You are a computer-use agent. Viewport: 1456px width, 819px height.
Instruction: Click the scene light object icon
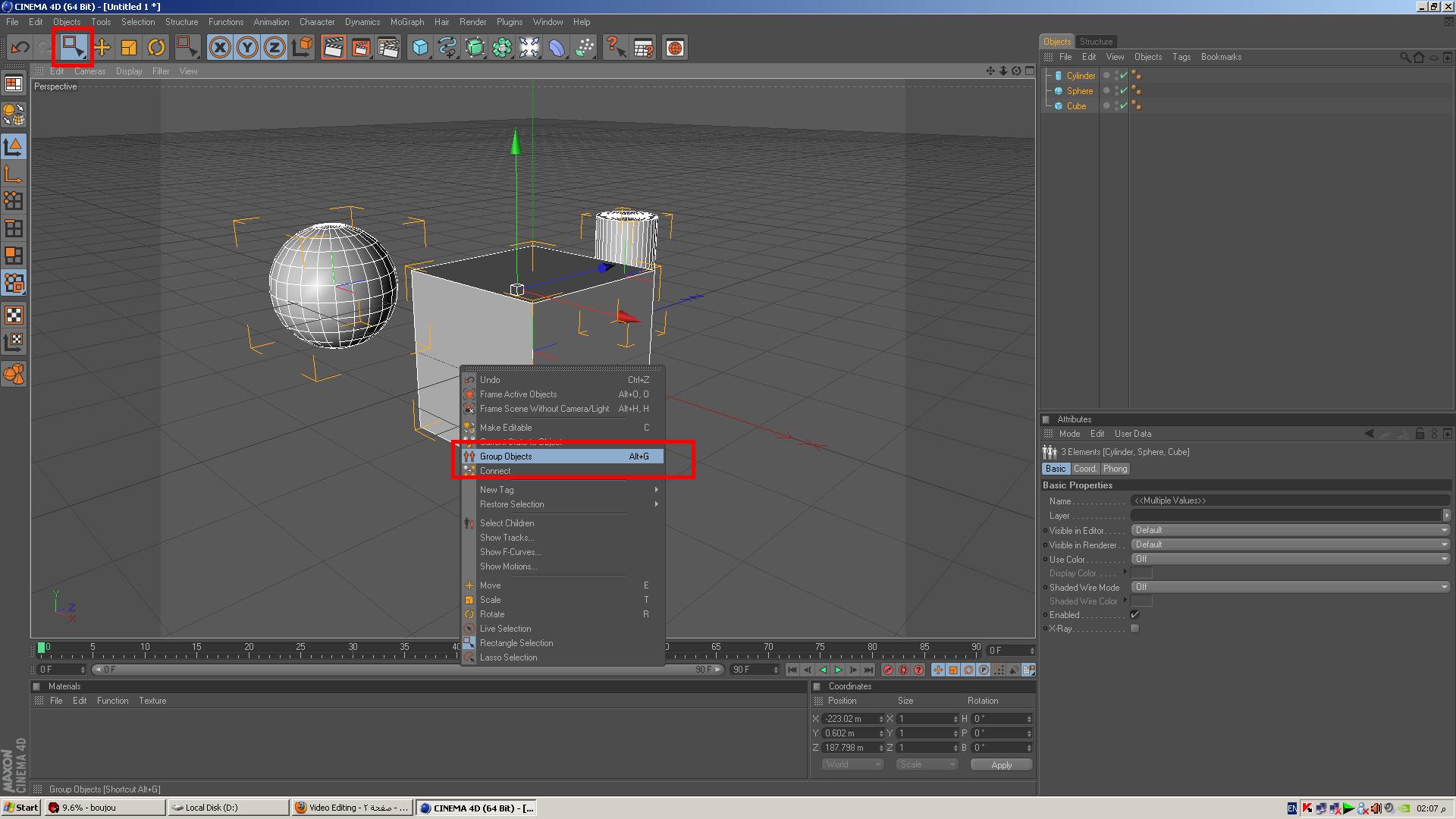(x=529, y=48)
